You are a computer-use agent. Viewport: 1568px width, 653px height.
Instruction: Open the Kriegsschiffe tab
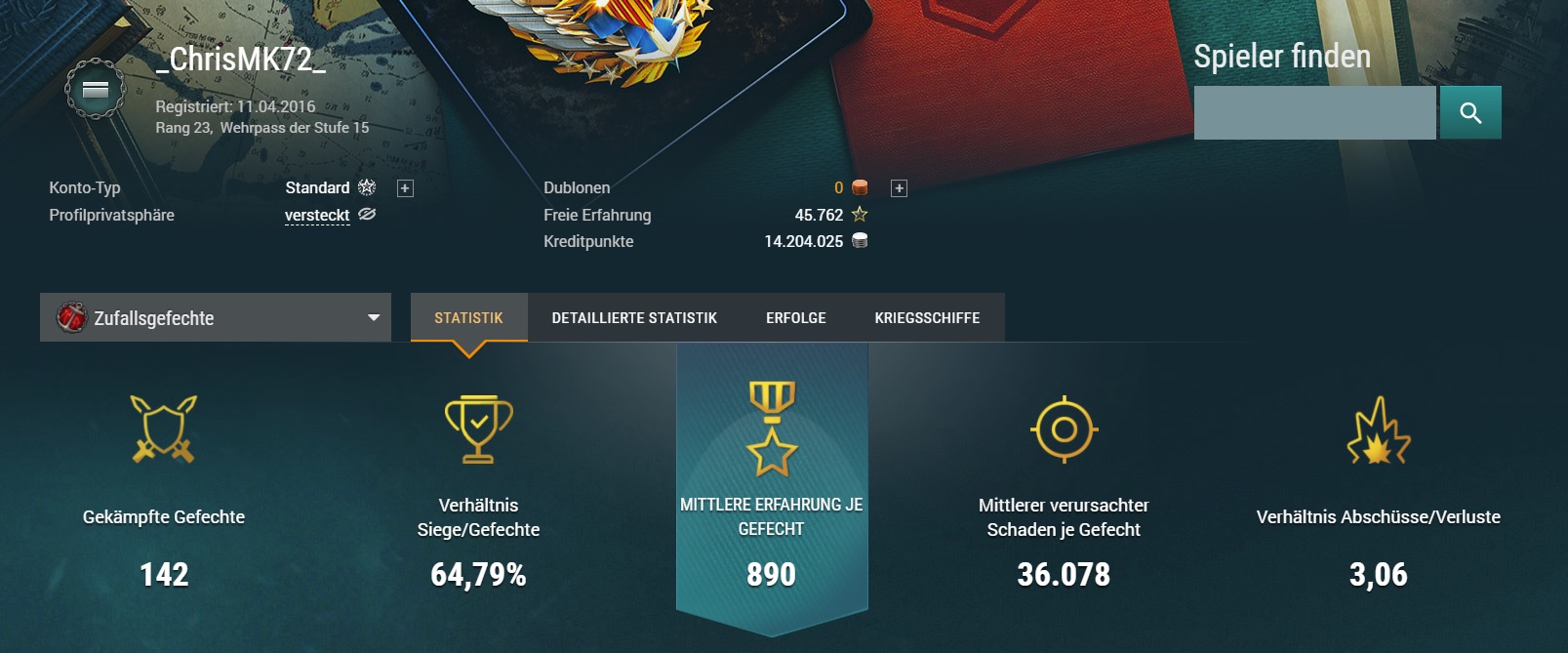click(928, 317)
